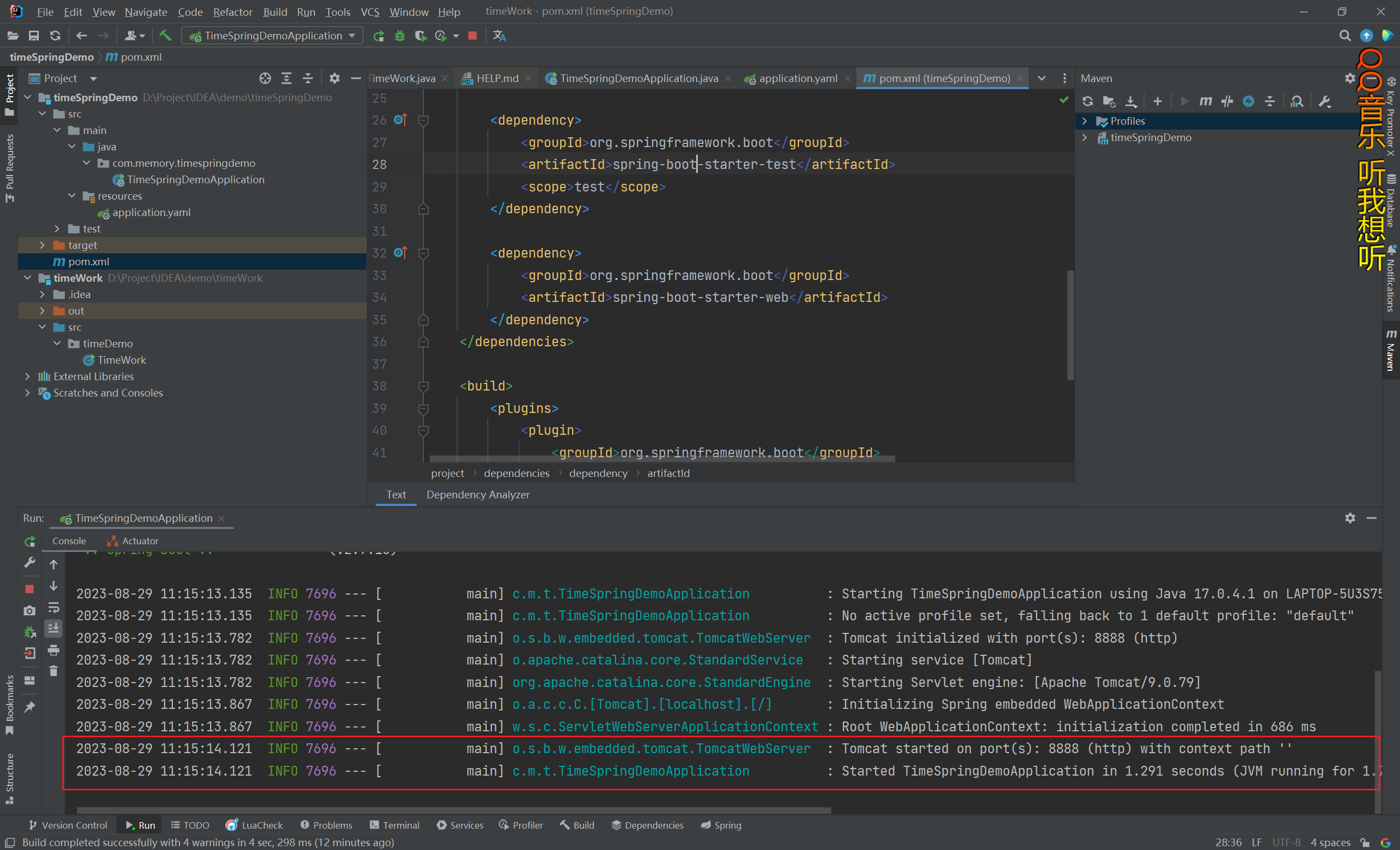Image resolution: width=1400 pixels, height=850 pixels.
Task: Click the dependencies breadcrumb in editor
Action: point(516,473)
